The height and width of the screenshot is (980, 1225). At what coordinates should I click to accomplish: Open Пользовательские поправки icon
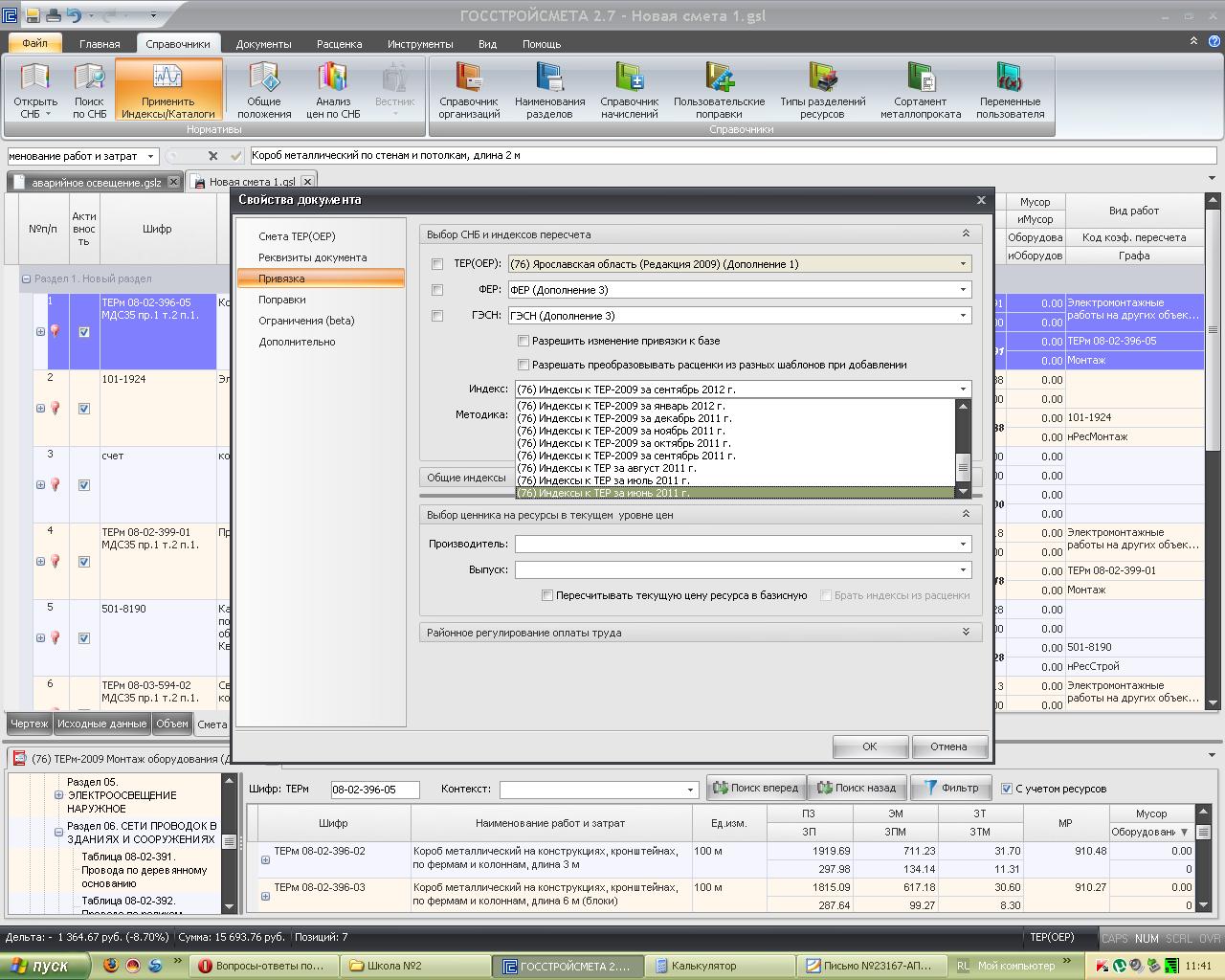(x=719, y=91)
